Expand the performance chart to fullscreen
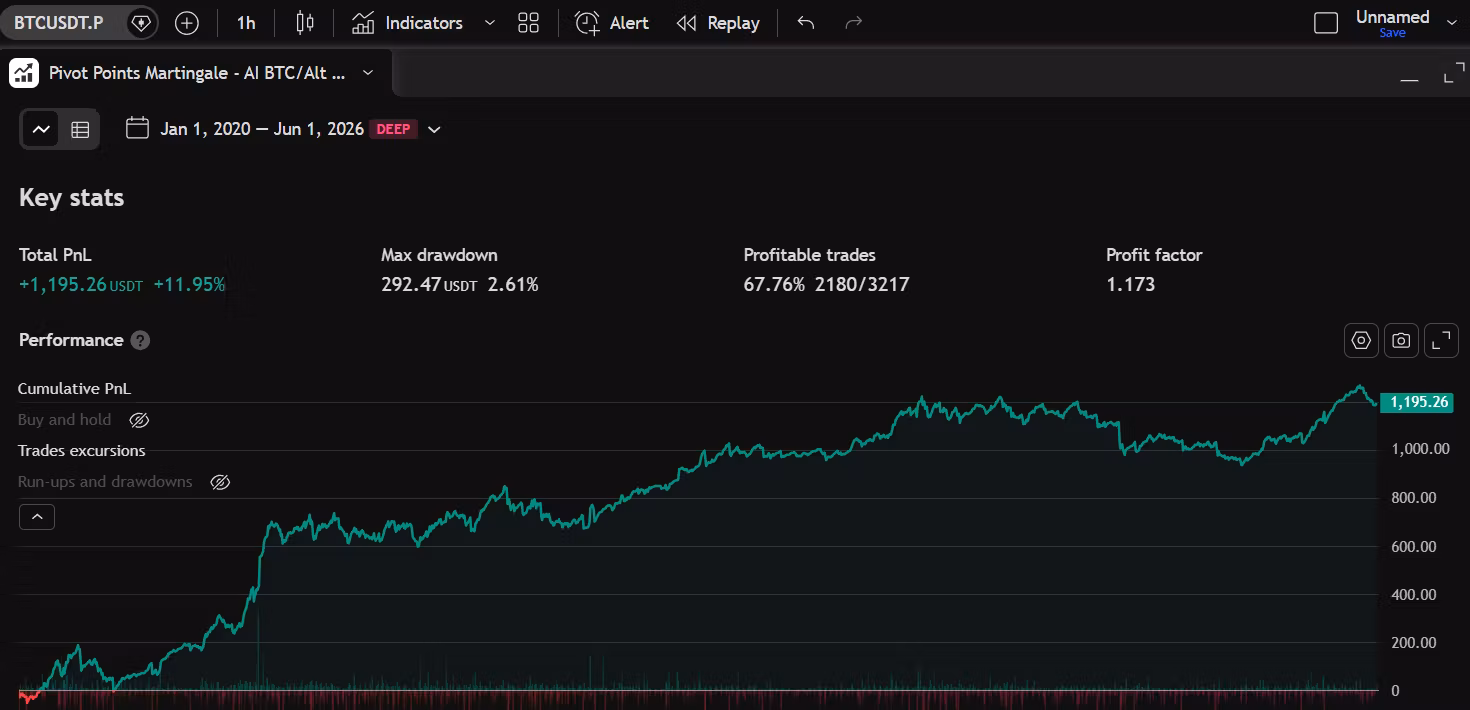 click(x=1441, y=340)
